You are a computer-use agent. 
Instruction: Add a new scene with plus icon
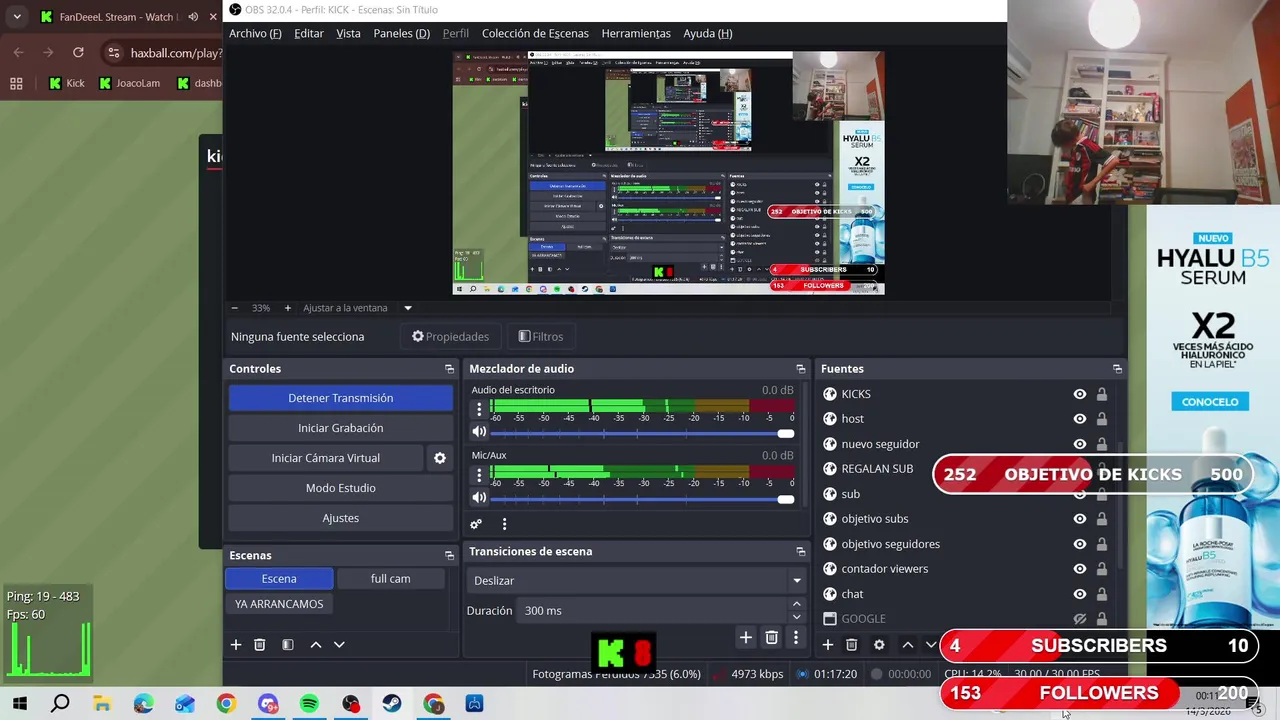236,645
